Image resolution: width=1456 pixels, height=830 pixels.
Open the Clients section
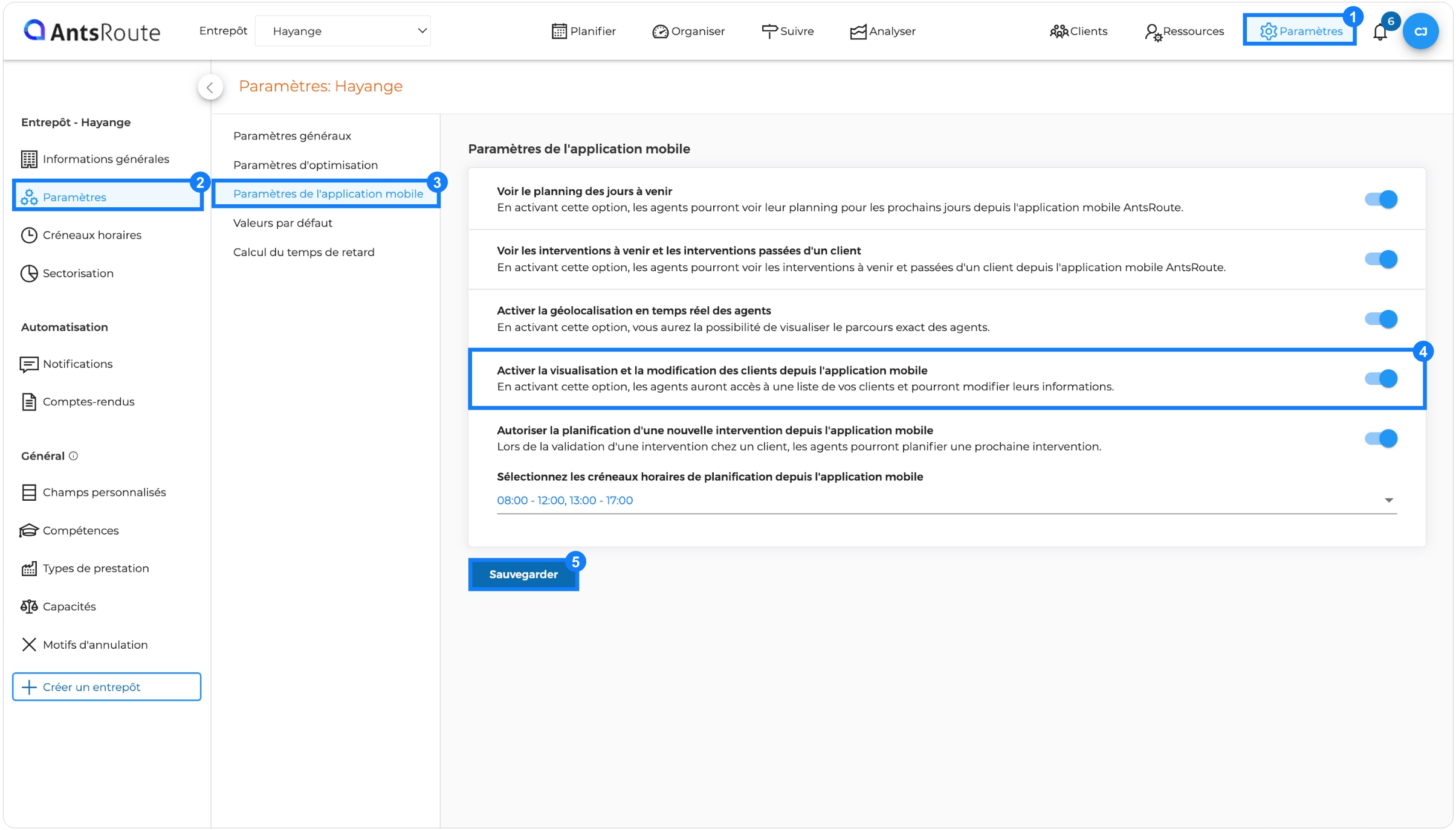coord(1079,31)
